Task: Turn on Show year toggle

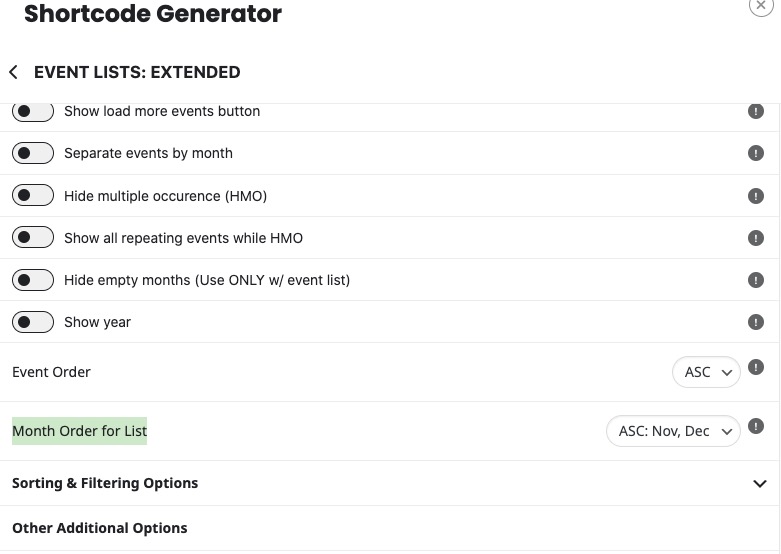Action: click(x=33, y=322)
